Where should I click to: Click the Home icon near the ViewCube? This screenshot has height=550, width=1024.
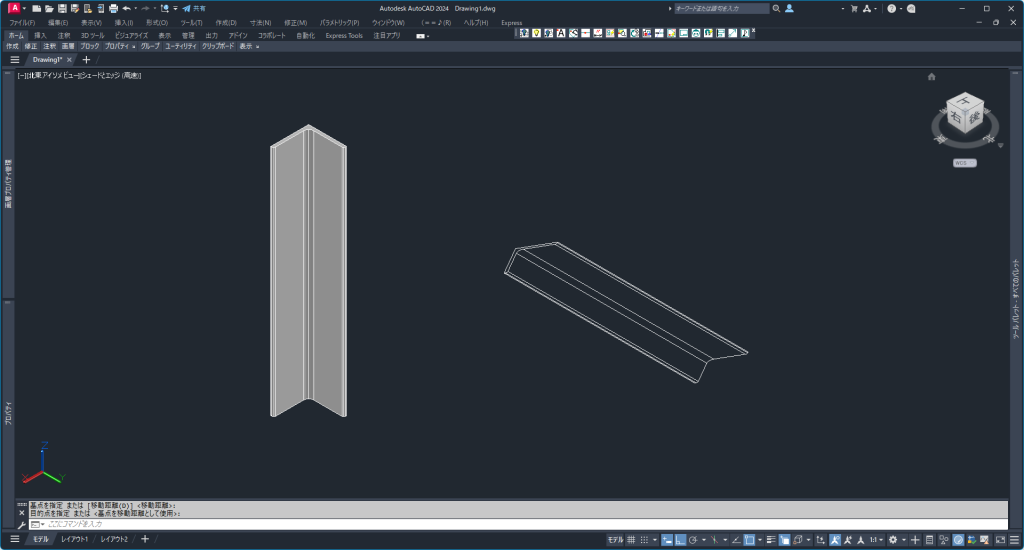(x=931, y=77)
